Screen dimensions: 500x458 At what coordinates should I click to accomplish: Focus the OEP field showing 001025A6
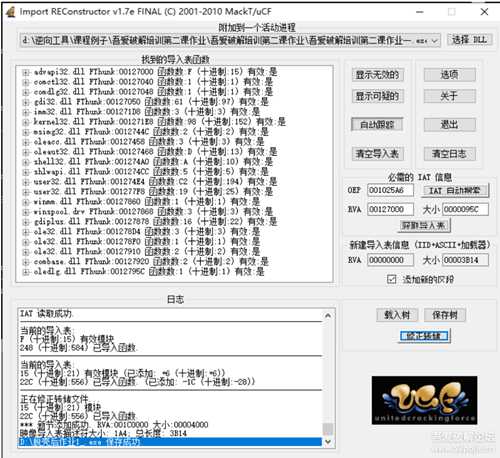point(390,190)
